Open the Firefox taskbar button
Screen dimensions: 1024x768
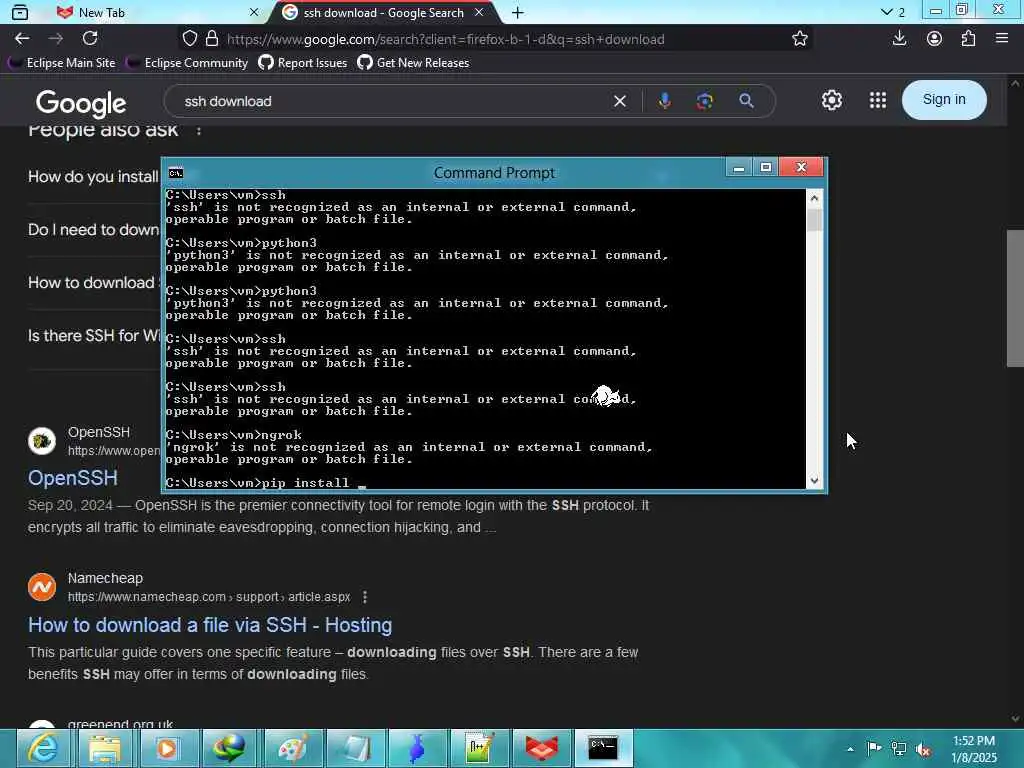tap(542, 748)
